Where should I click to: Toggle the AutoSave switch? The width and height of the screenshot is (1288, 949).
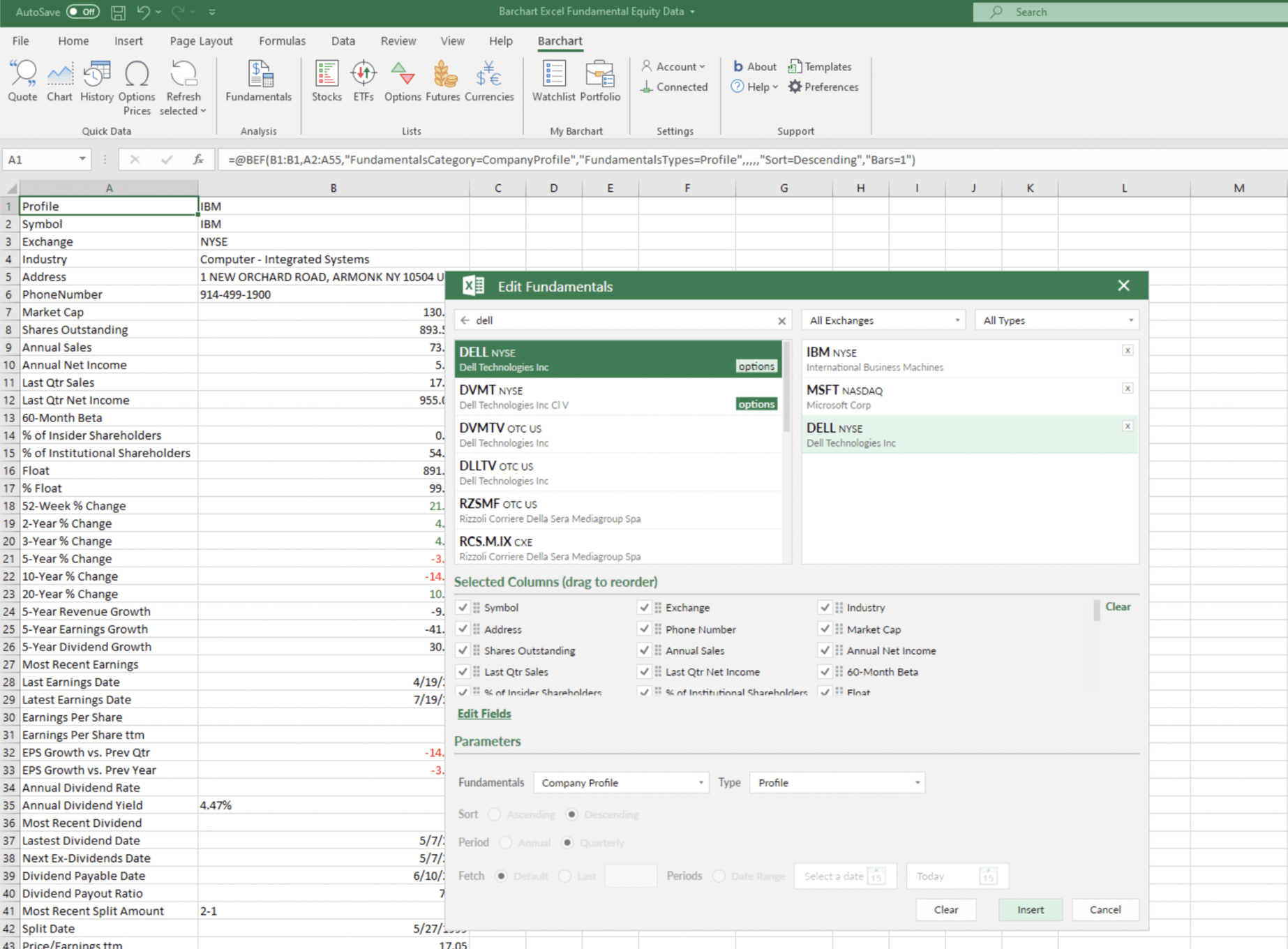(82, 12)
